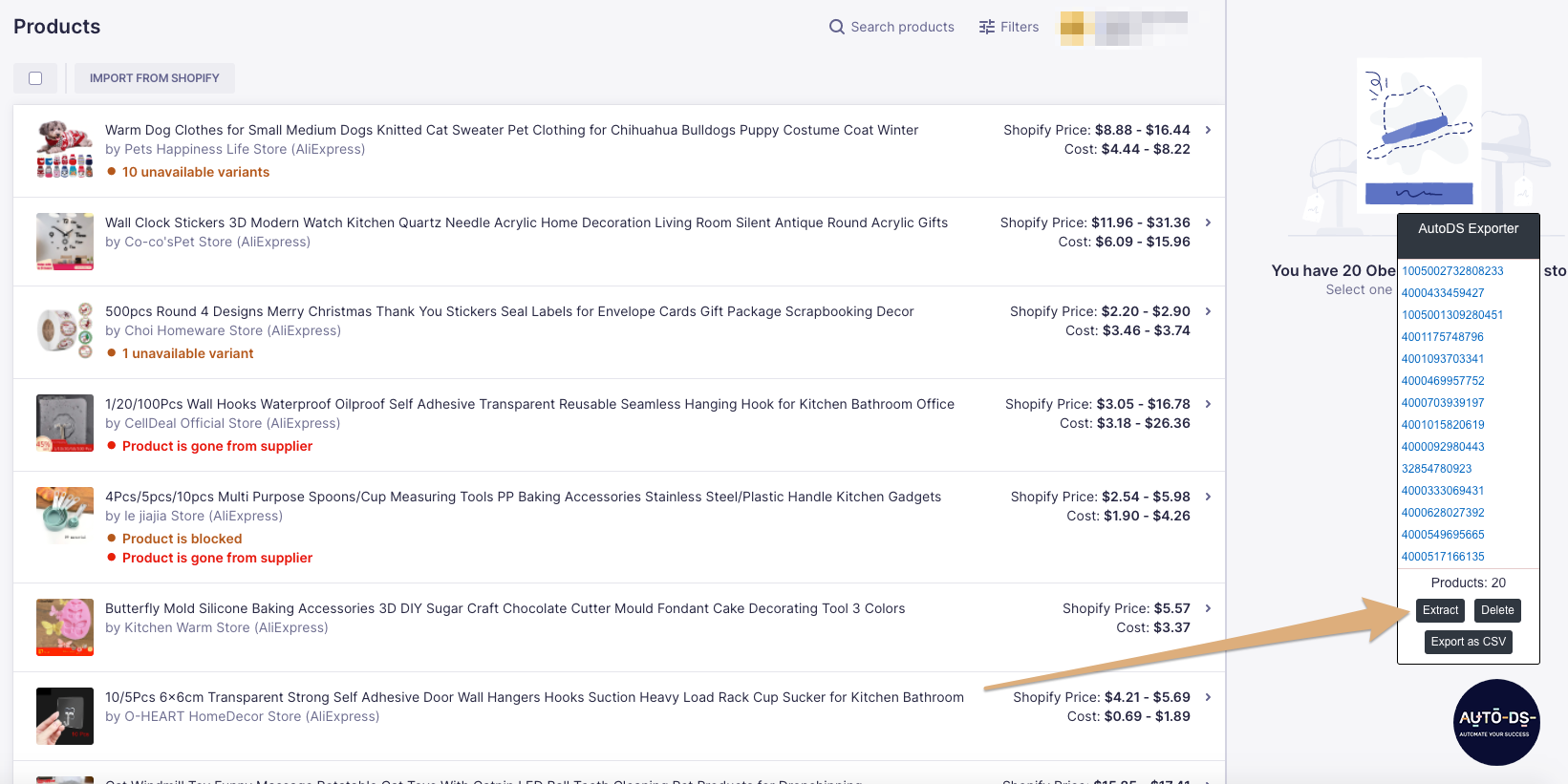Viewport: 1568px width, 784px height.
Task: Expand the Wall Clock Stickers product row
Action: (x=1208, y=222)
